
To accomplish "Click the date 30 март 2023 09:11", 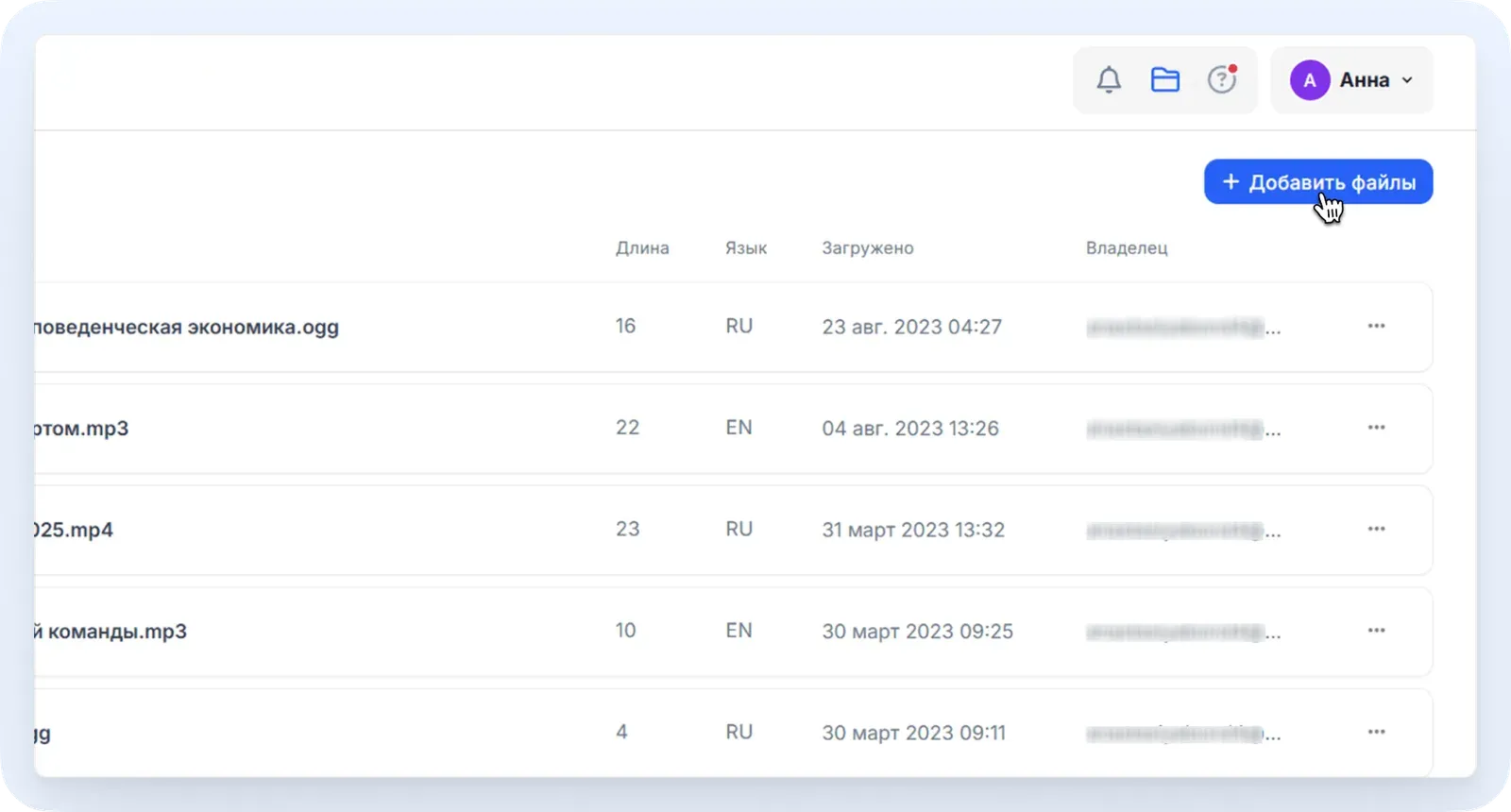I will (x=913, y=733).
